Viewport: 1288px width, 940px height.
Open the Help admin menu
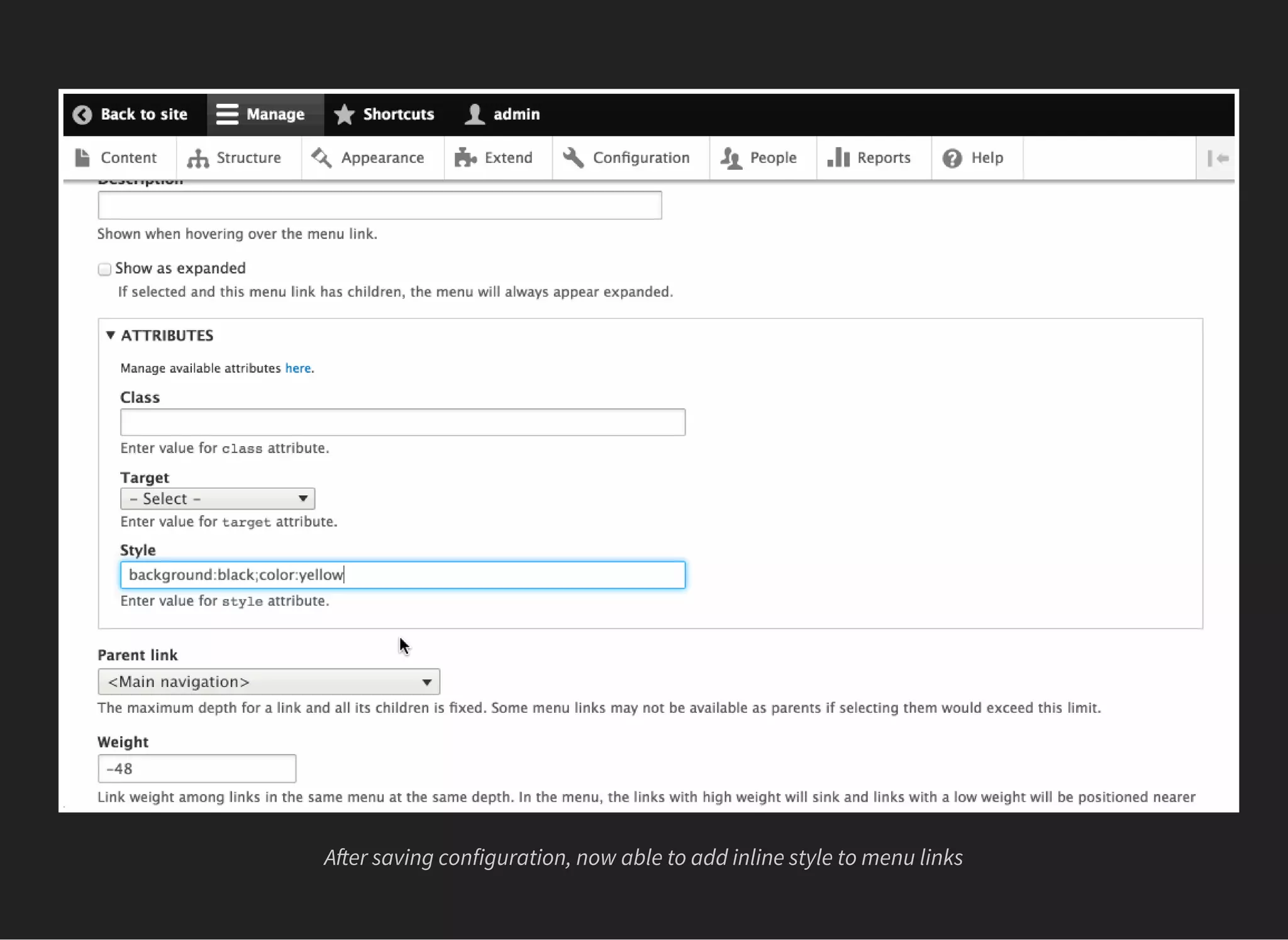[x=977, y=158]
